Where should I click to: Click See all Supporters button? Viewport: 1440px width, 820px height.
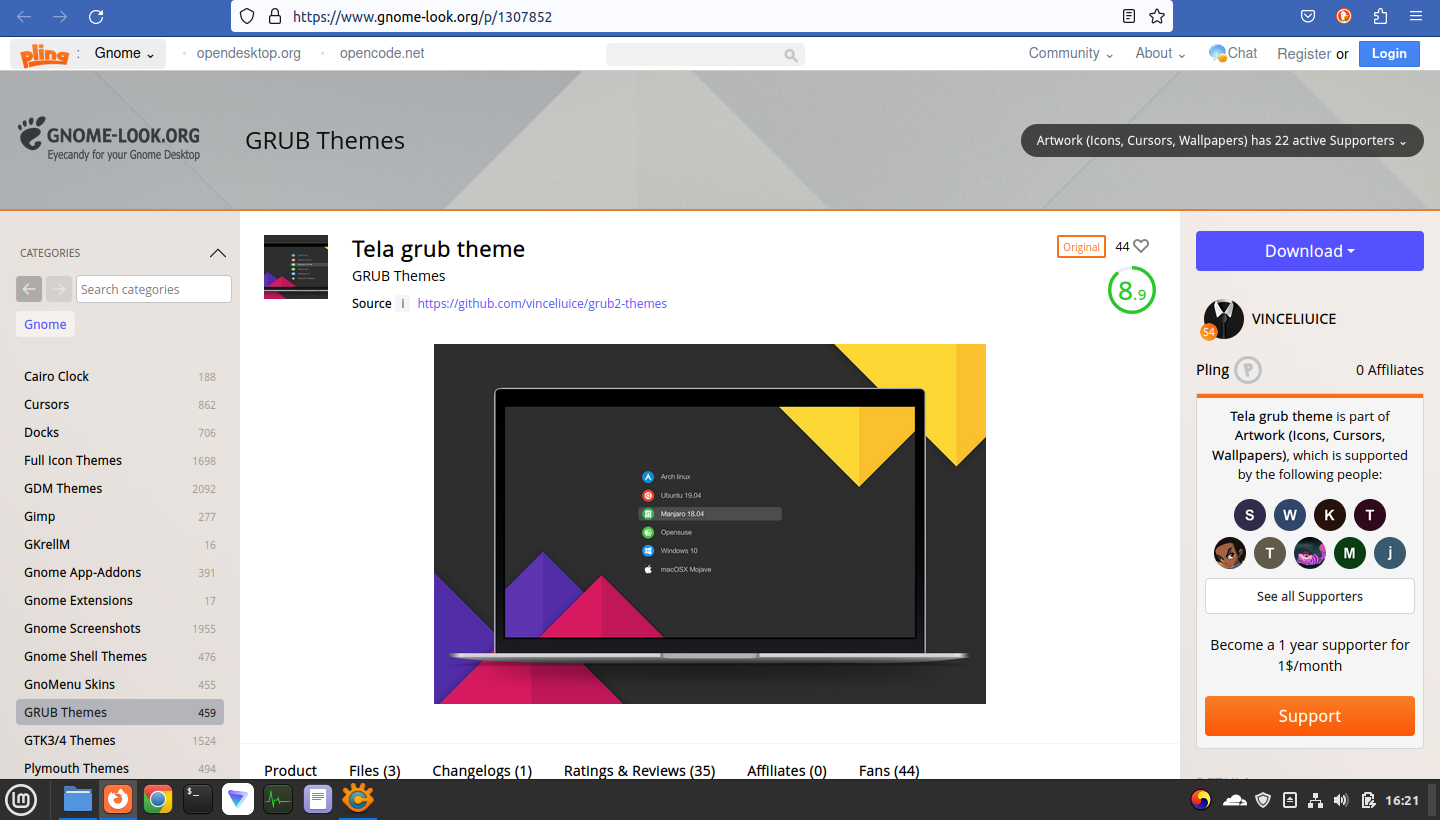[1310, 596]
